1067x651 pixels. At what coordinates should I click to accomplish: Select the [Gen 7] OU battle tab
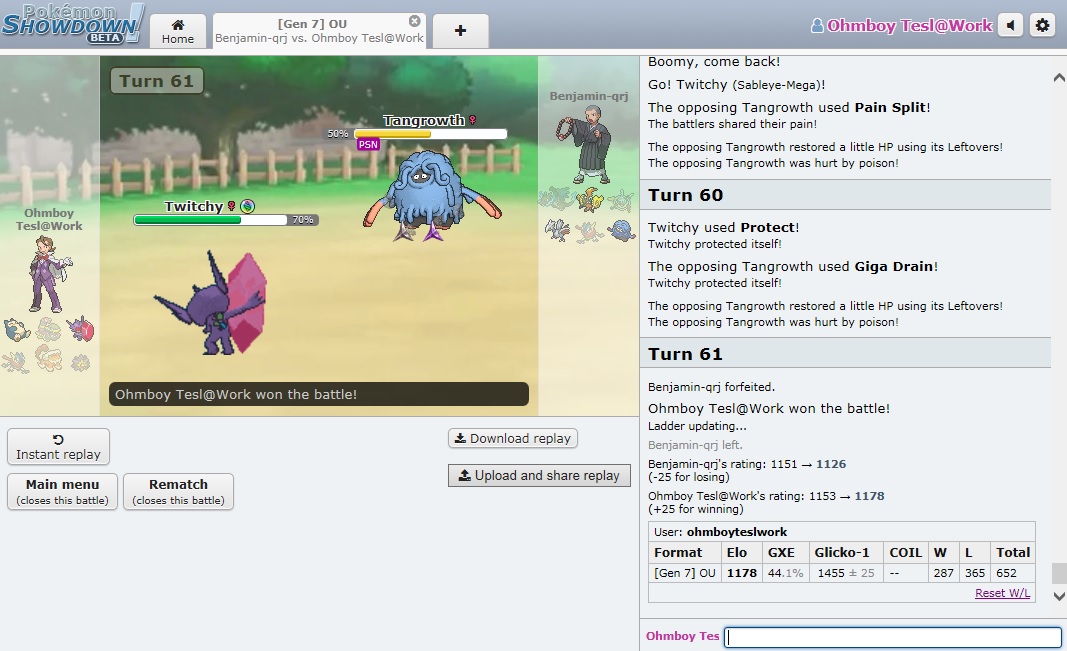point(319,31)
